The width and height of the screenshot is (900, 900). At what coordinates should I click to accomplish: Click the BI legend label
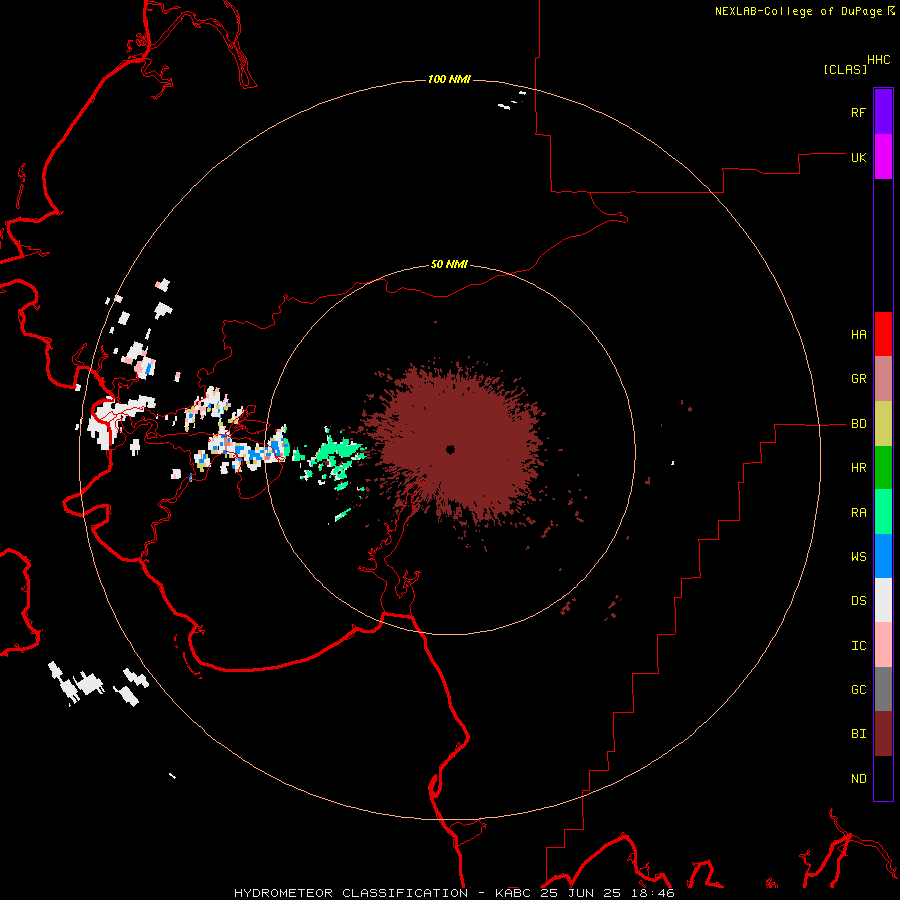click(x=858, y=734)
